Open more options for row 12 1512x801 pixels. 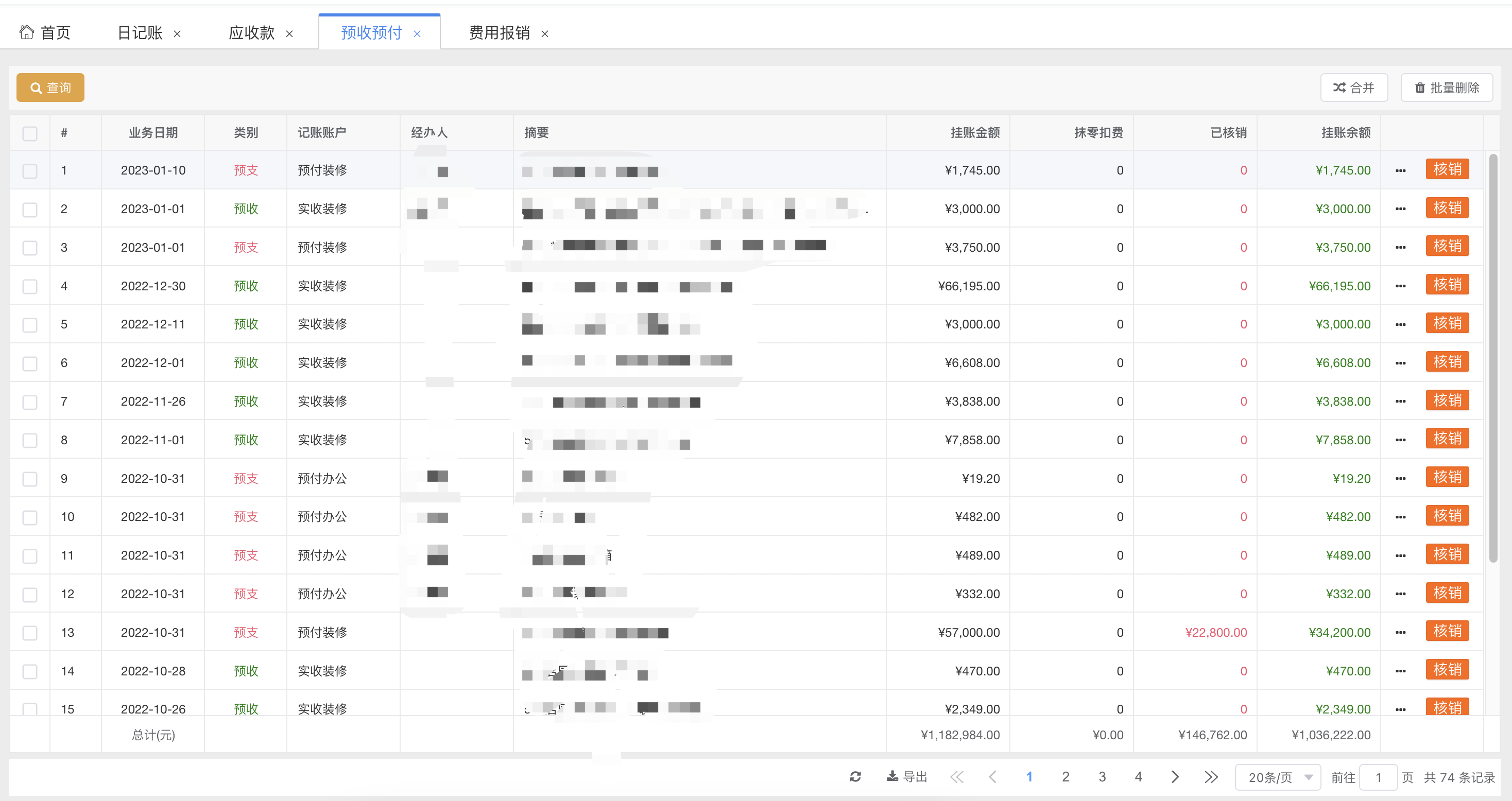(1400, 594)
